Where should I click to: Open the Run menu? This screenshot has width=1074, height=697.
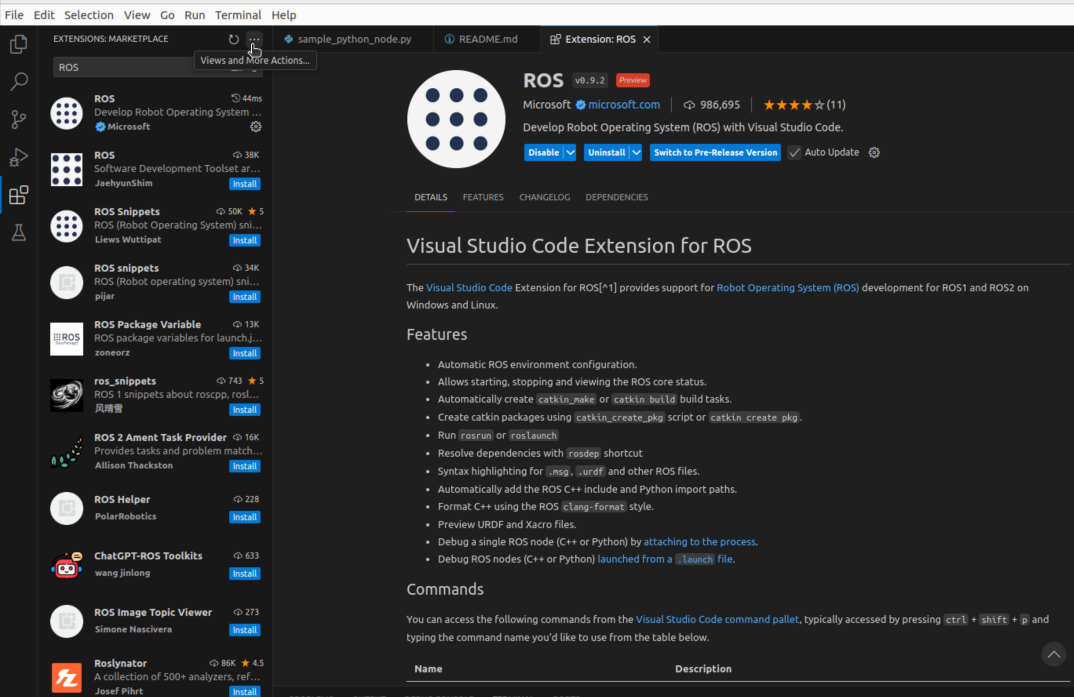click(x=195, y=14)
